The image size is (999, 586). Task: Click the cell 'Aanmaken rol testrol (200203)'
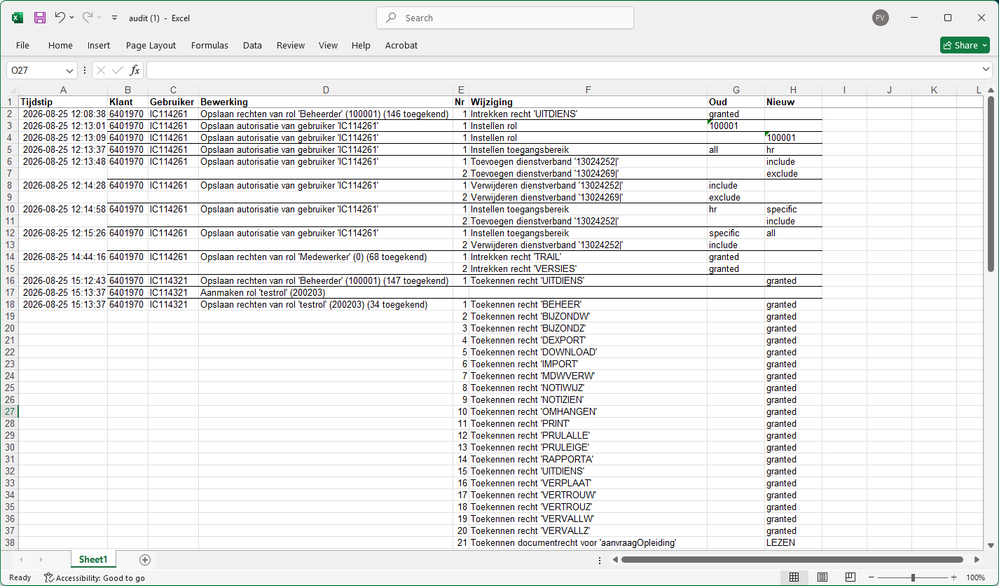click(x=326, y=292)
